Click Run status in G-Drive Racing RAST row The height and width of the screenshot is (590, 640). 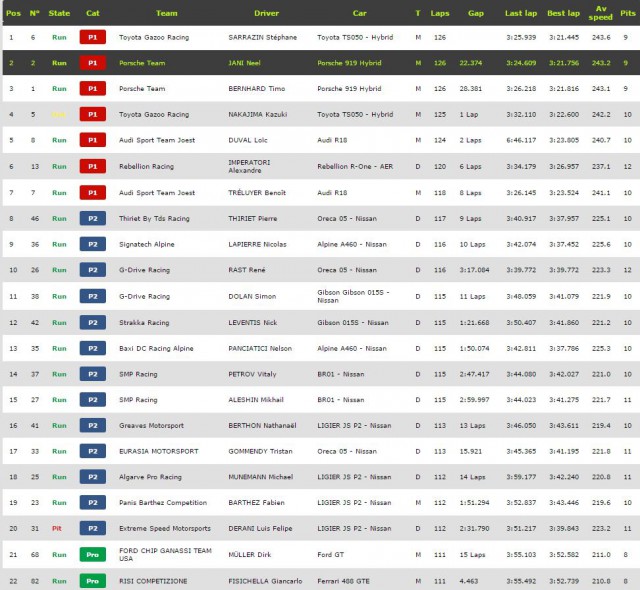pyautogui.click(x=59, y=270)
